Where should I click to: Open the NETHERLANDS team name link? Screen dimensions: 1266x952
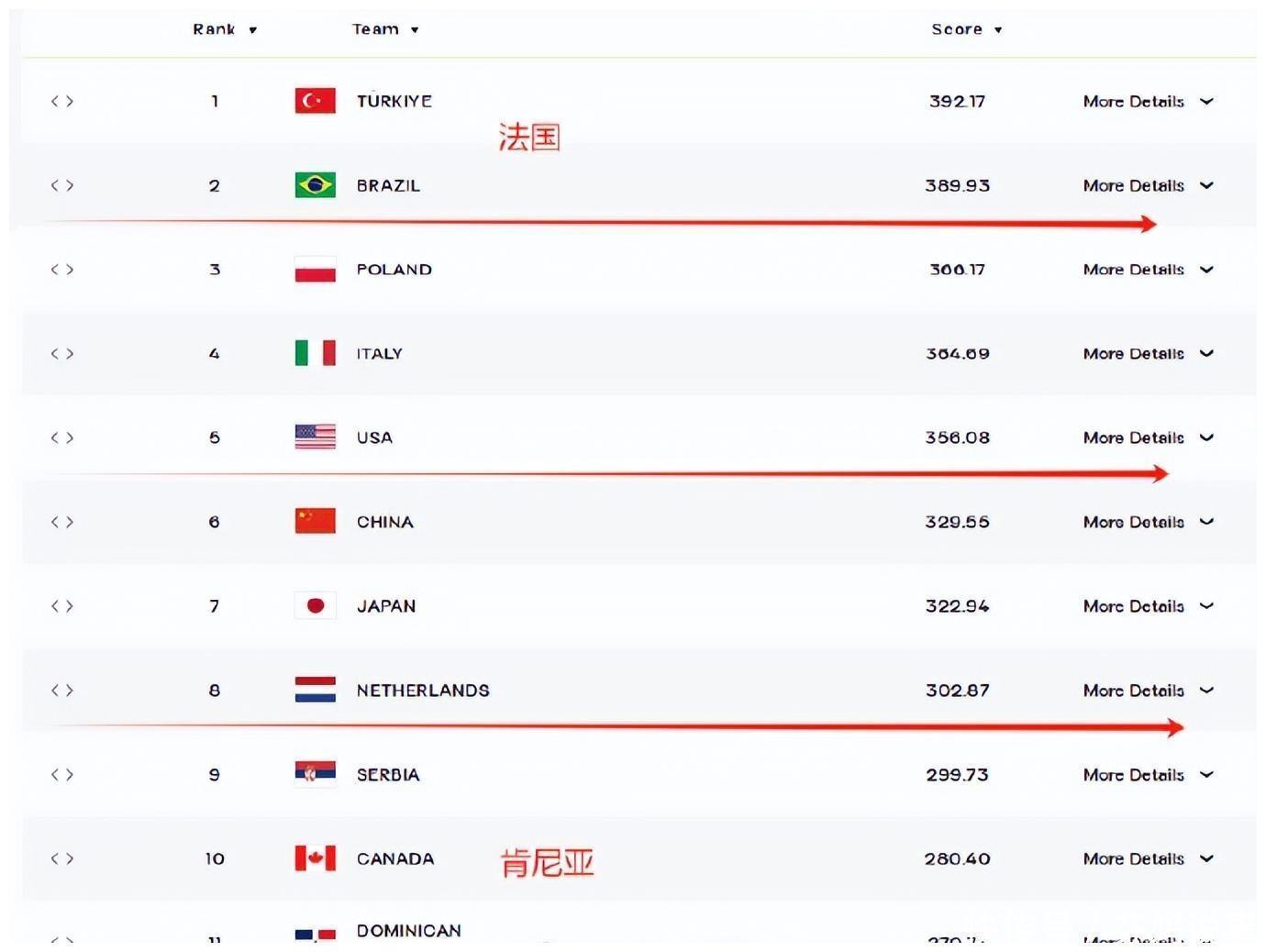tap(423, 691)
